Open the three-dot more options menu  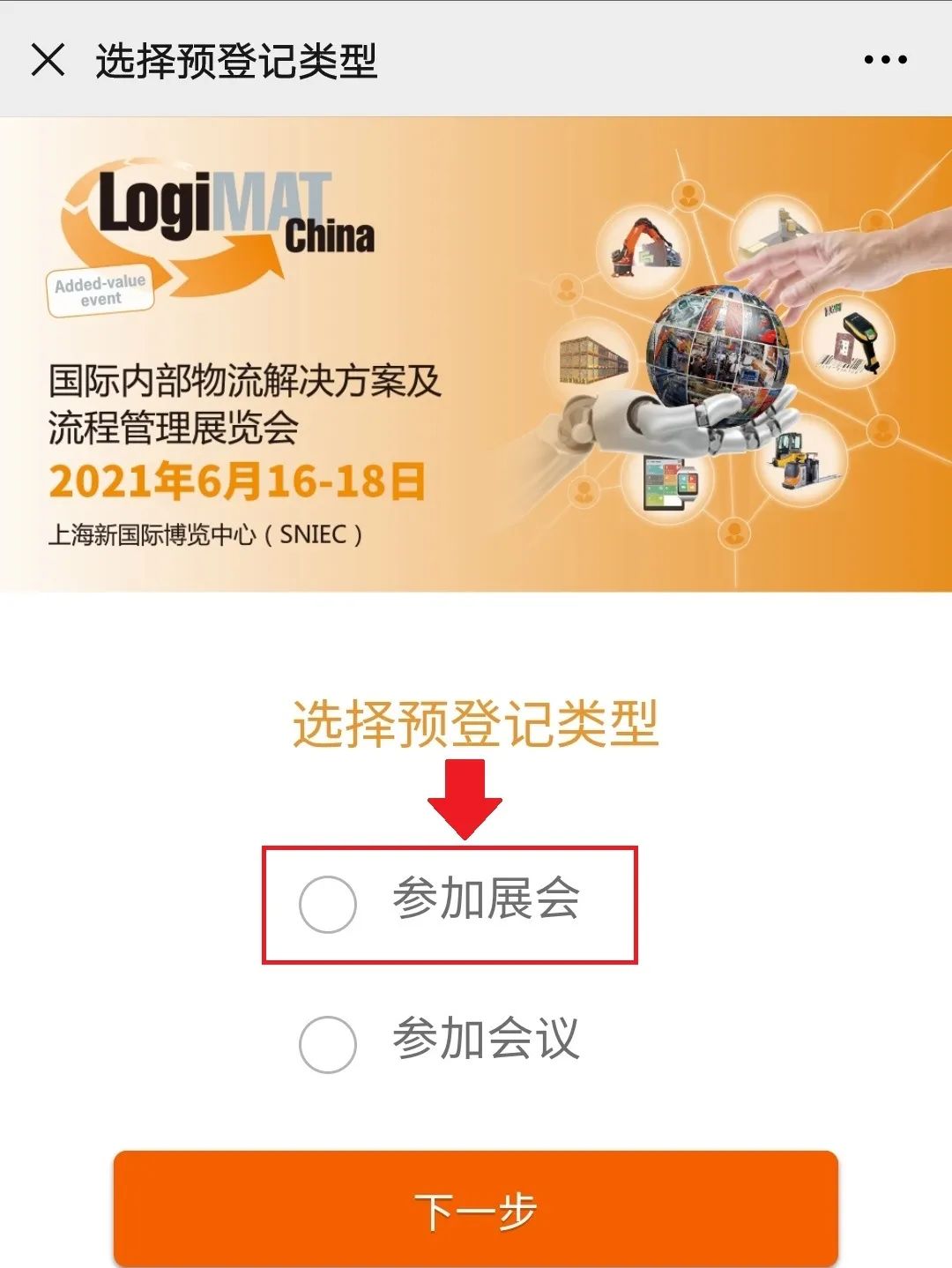click(x=885, y=60)
